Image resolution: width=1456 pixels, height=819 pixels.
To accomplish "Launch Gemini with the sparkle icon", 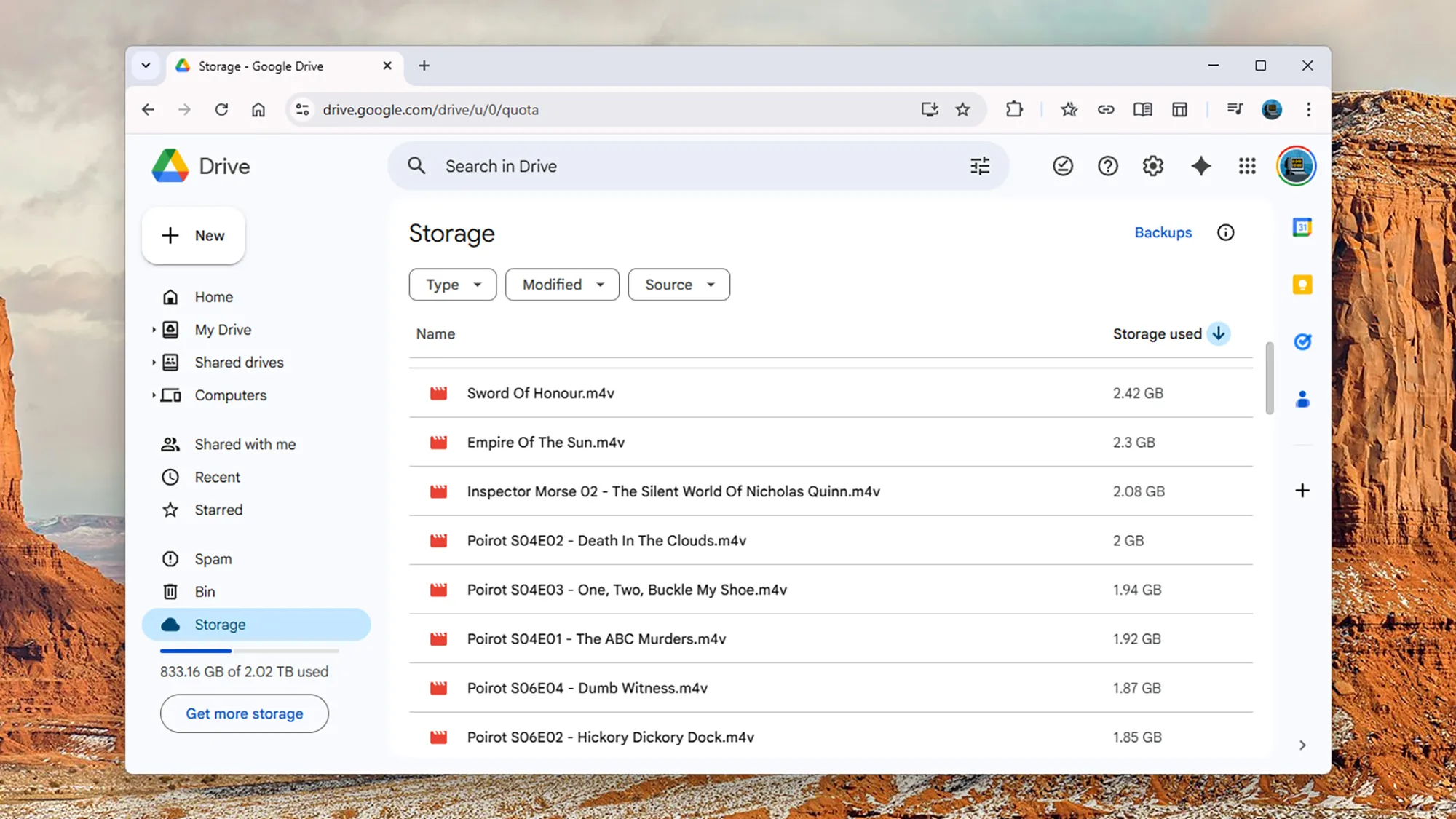I will click(x=1200, y=166).
